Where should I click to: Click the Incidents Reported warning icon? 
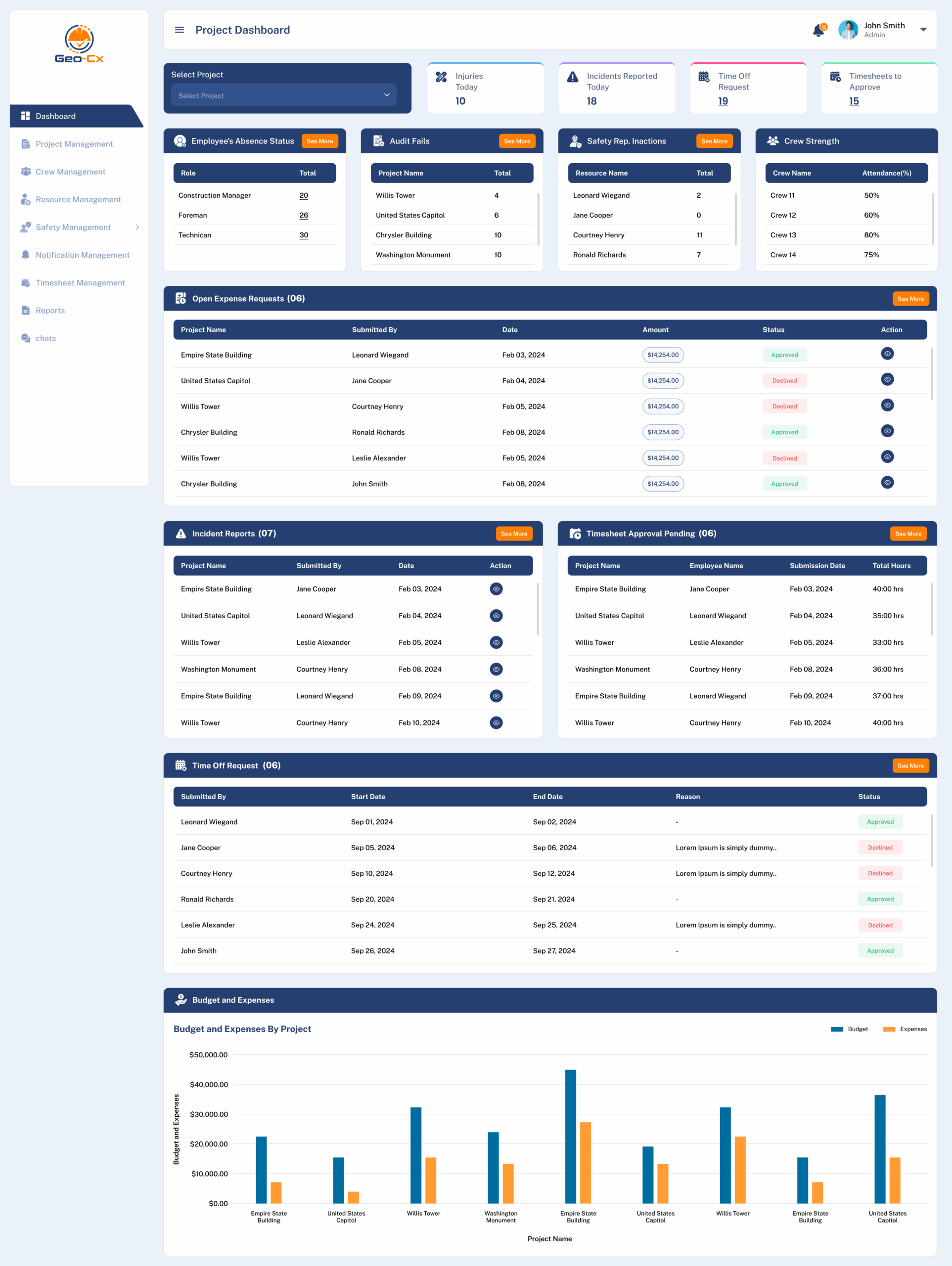point(573,77)
